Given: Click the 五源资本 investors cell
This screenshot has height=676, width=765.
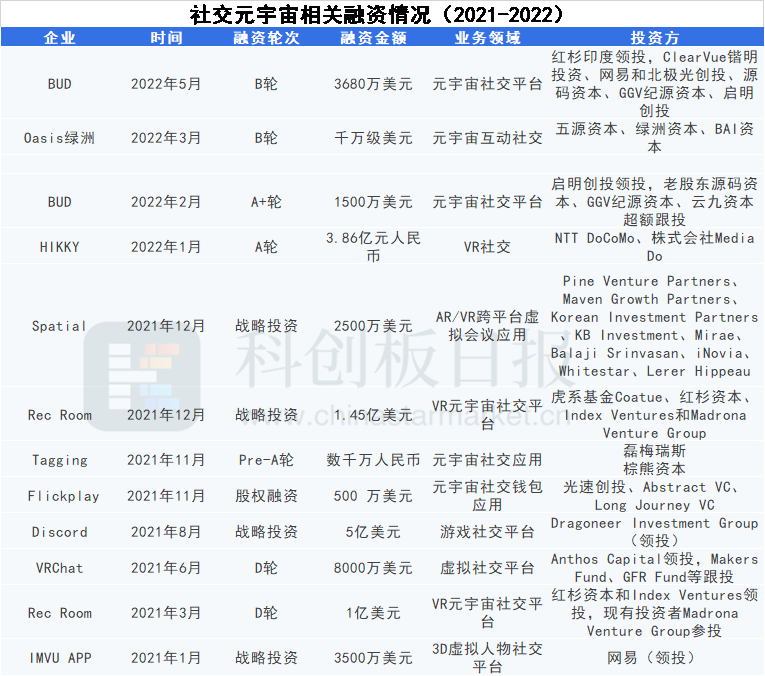Looking at the screenshot, I should 655,138.
